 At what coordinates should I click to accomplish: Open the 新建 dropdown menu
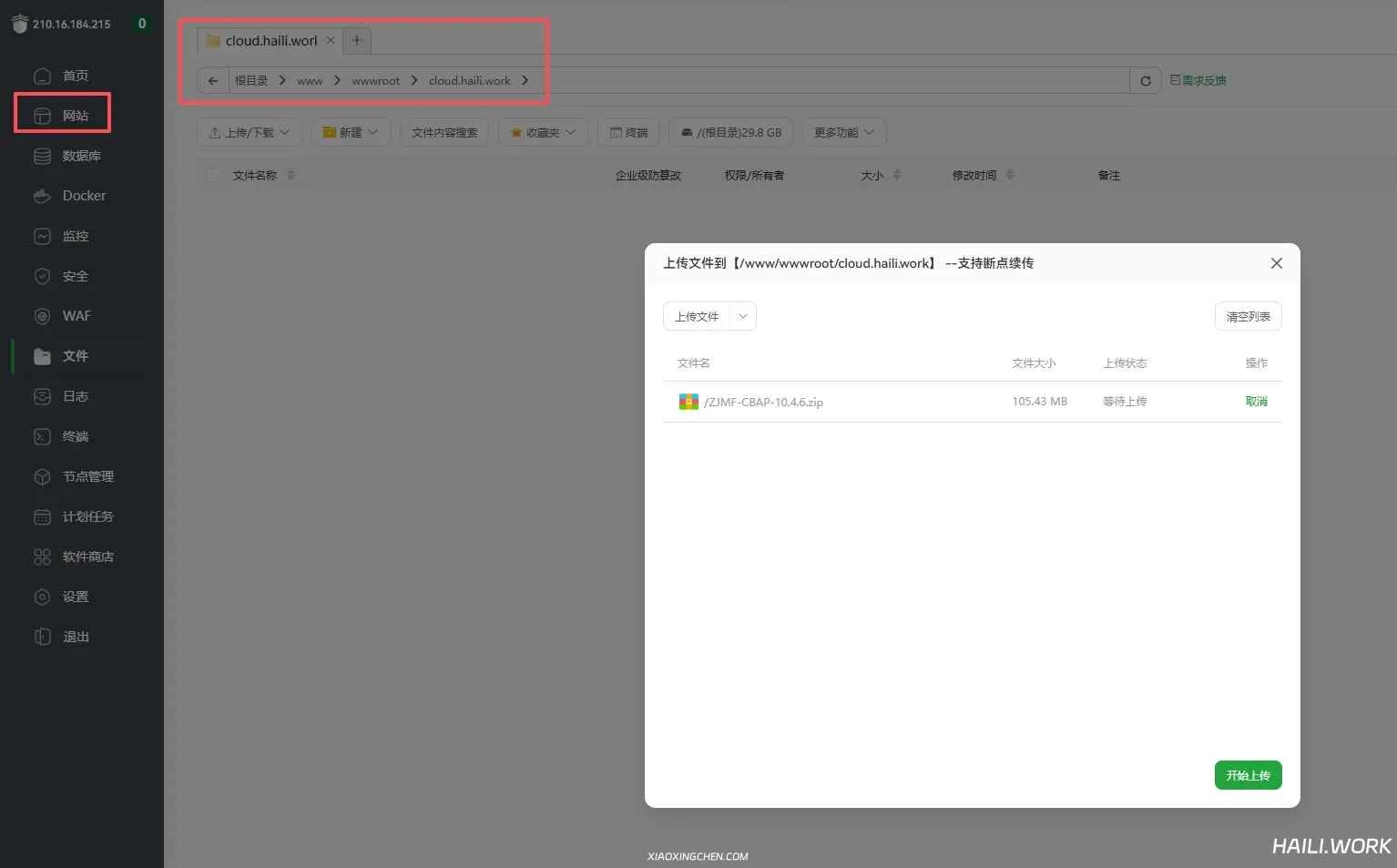[x=351, y=133]
